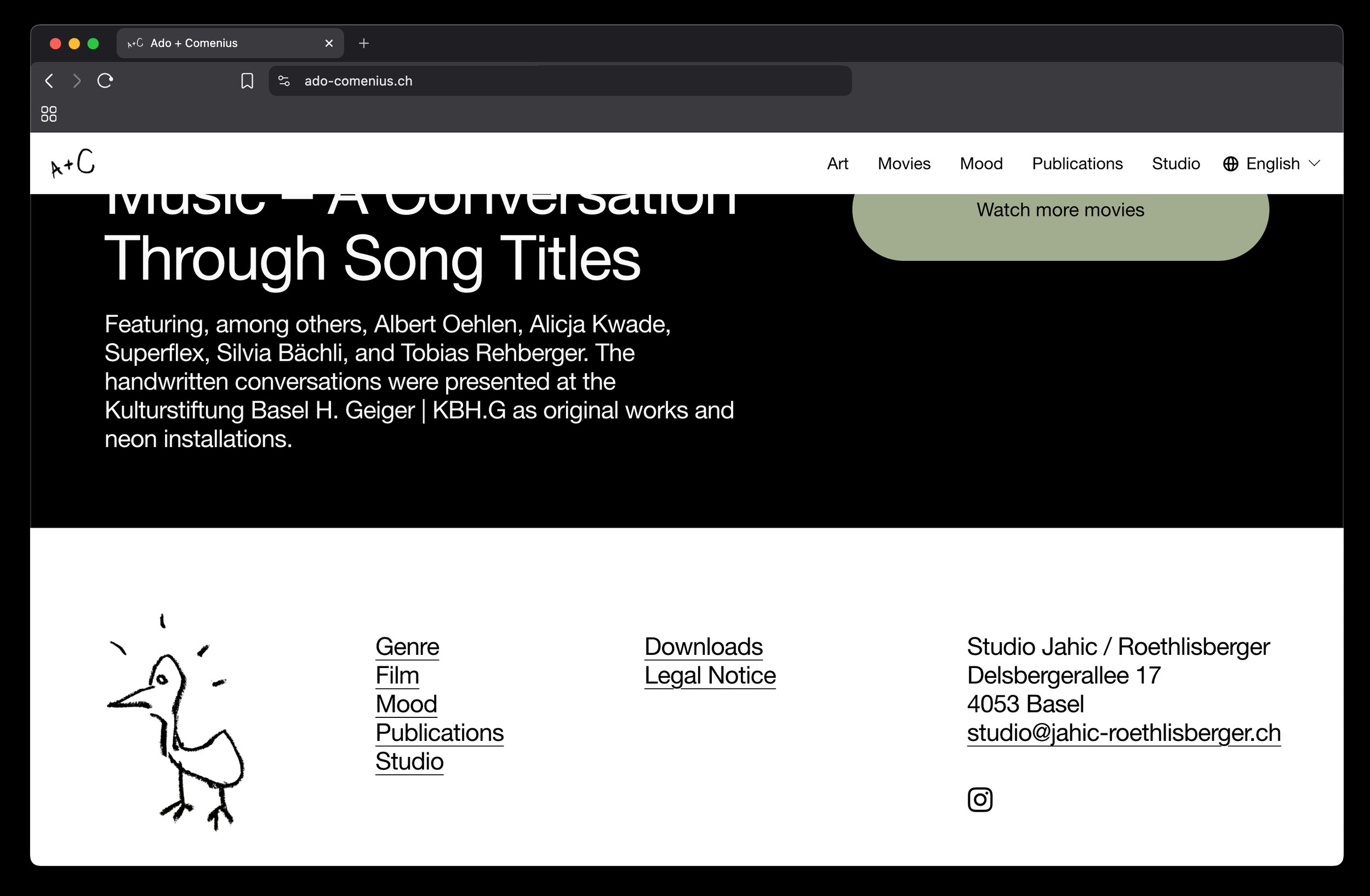
Task: Click the Watch more movies button
Action: 1060,227
